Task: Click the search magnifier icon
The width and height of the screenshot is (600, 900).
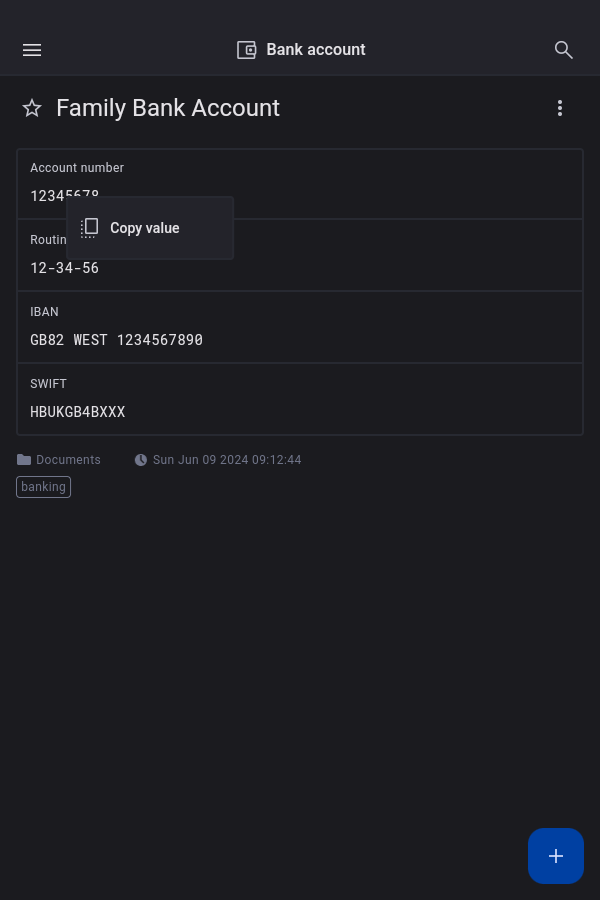Action: coord(564,50)
